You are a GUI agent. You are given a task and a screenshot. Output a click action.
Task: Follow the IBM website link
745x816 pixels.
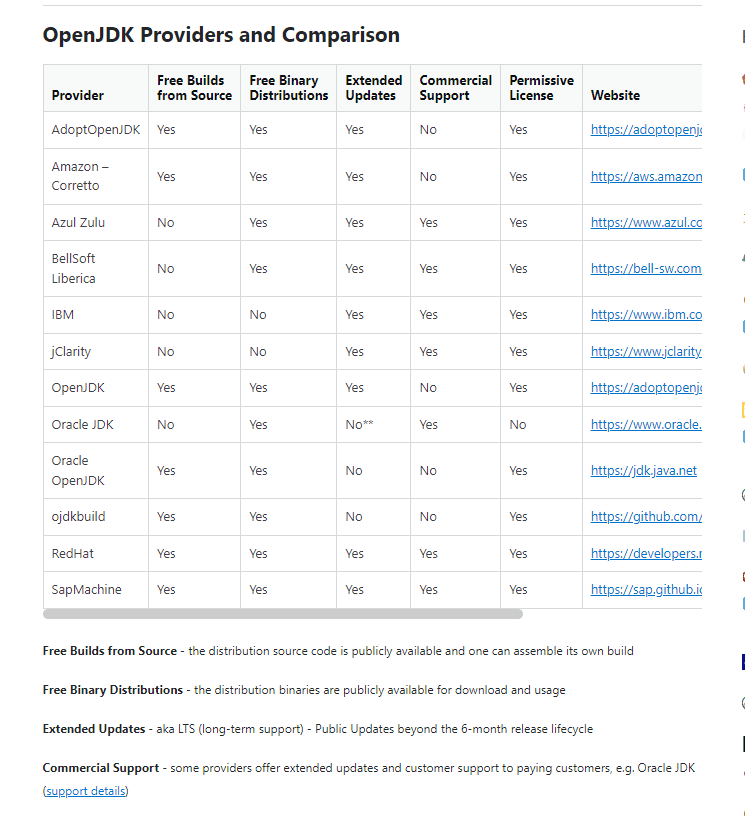pyautogui.click(x=646, y=315)
